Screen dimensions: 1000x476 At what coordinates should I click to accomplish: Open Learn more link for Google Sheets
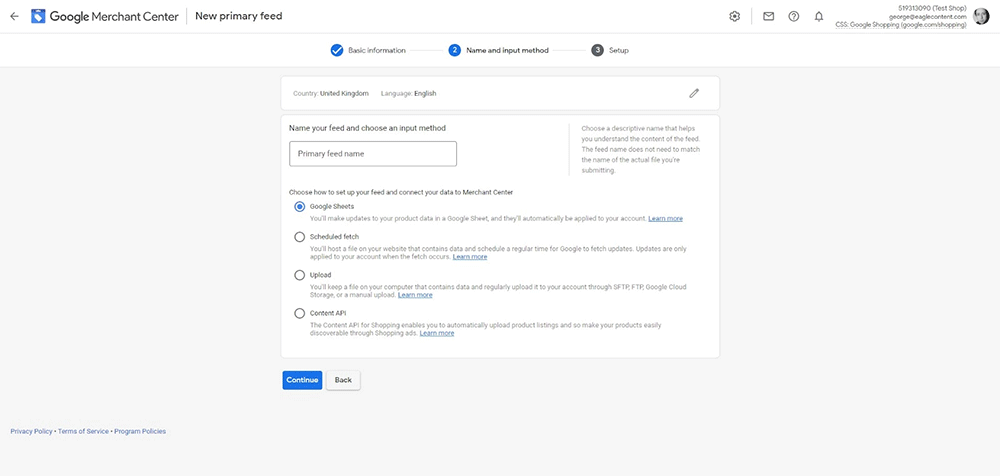tap(665, 218)
